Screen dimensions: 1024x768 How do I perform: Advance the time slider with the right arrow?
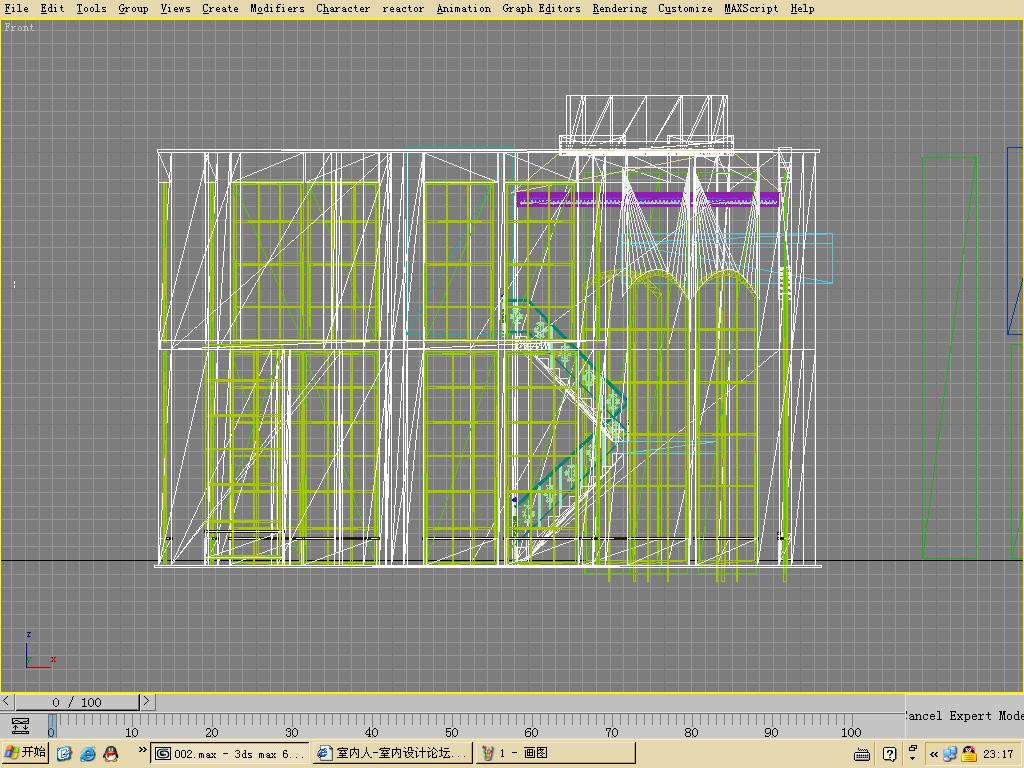point(146,702)
